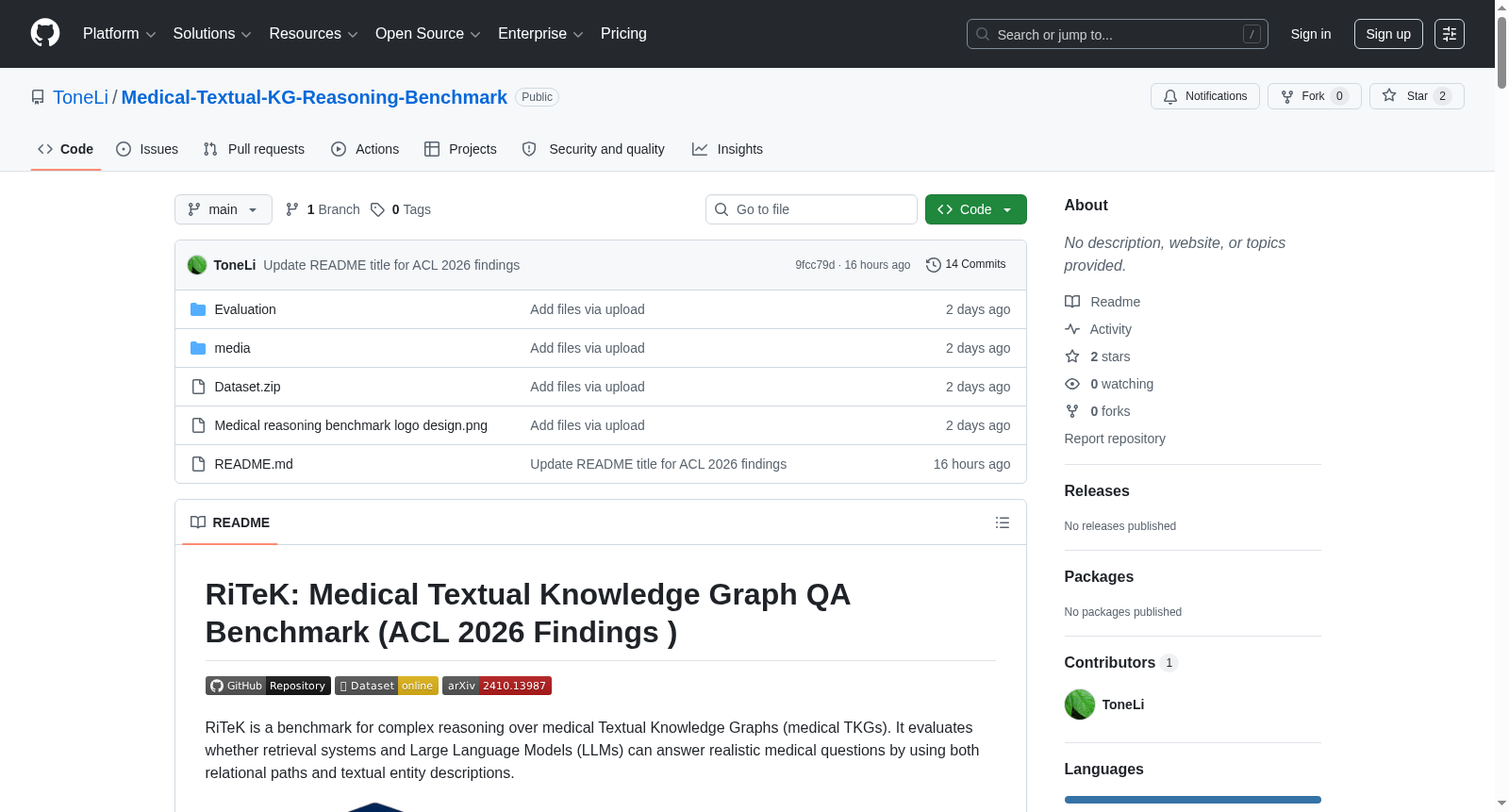Switch to the Issues tab
This screenshot has height=812, width=1509.
click(x=147, y=149)
